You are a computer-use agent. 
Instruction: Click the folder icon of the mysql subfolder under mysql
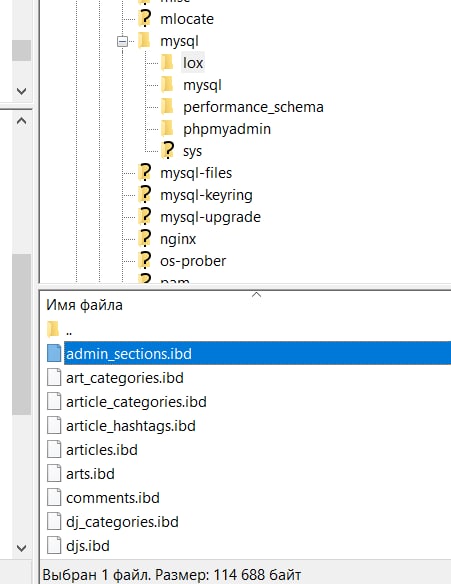coord(167,85)
